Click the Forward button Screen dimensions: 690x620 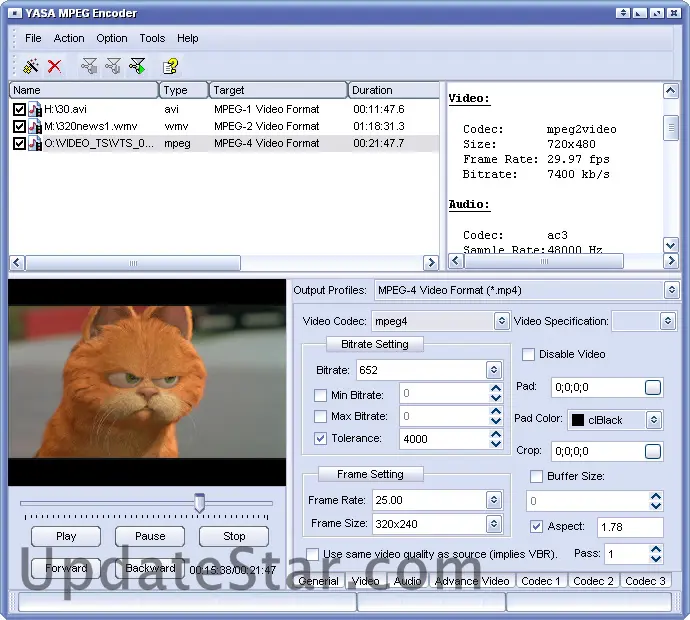pyautogui.click(x=66, y=568)
